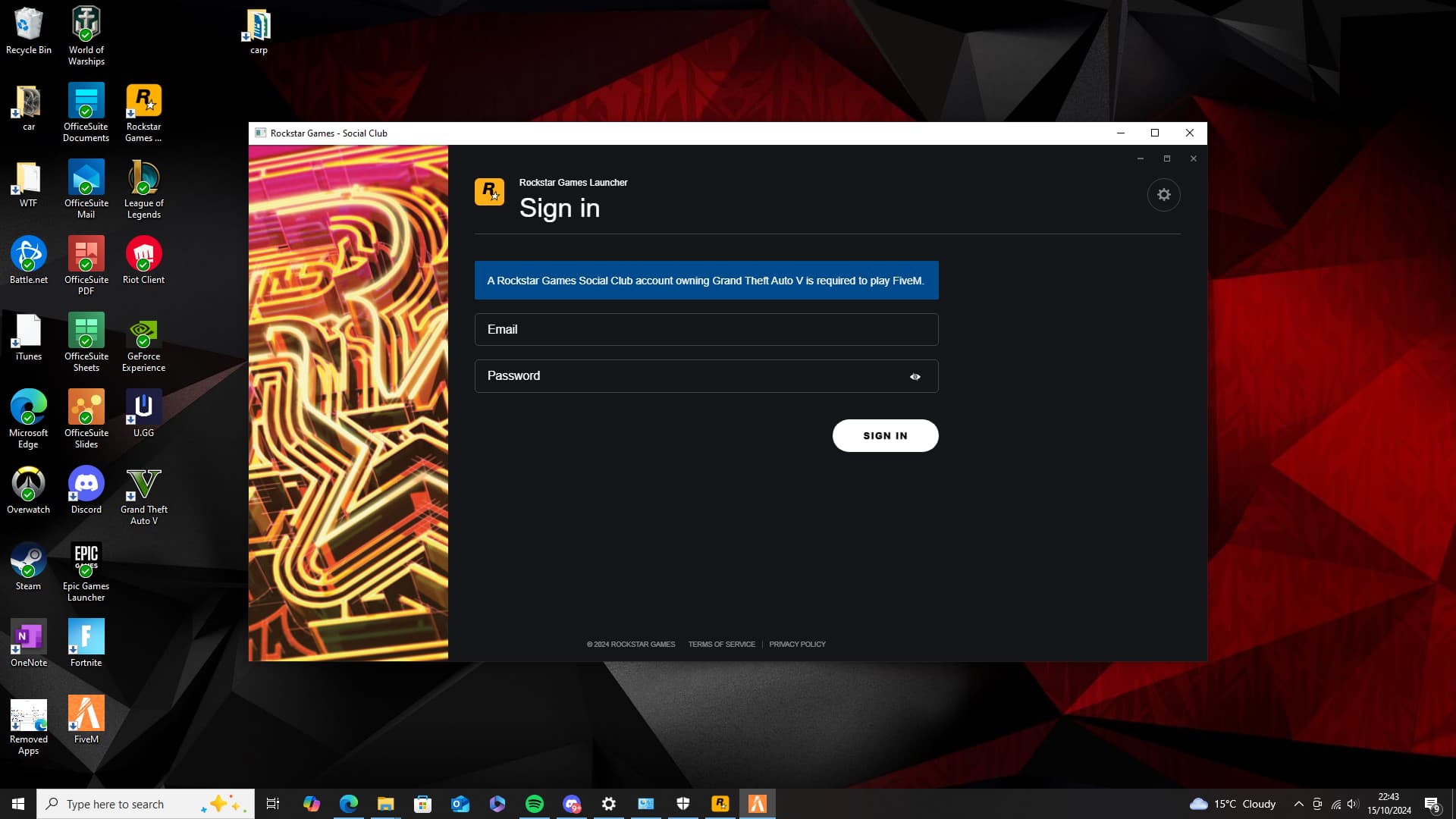Select the Riot Client desktop icon
Image resolution: width=1456 pixels, height=819 pixels.
click(x=143, y=261)
